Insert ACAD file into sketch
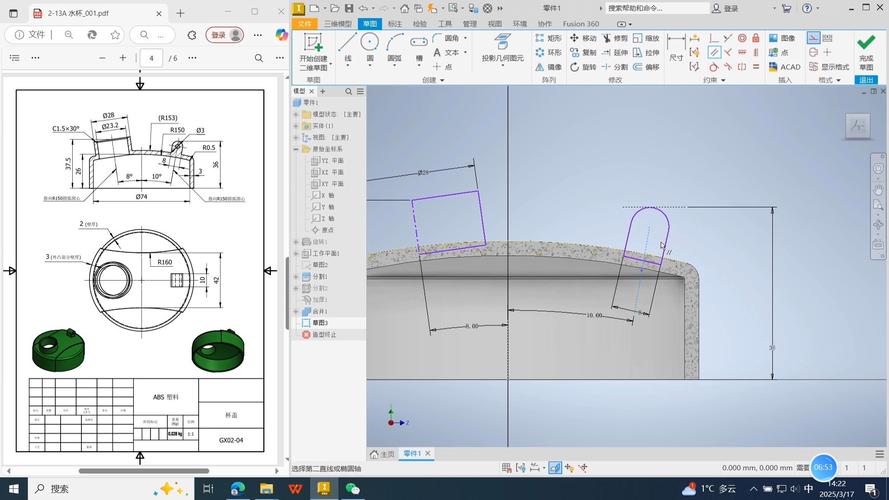 pos(784,67)
